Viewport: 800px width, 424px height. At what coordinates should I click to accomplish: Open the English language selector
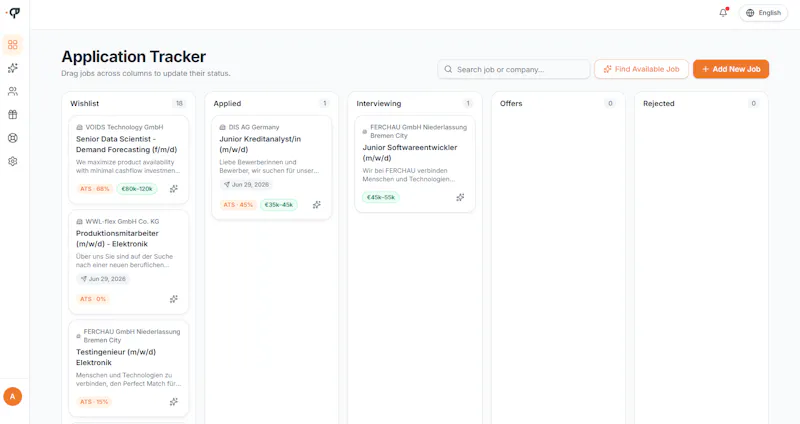tap(763, 13)
